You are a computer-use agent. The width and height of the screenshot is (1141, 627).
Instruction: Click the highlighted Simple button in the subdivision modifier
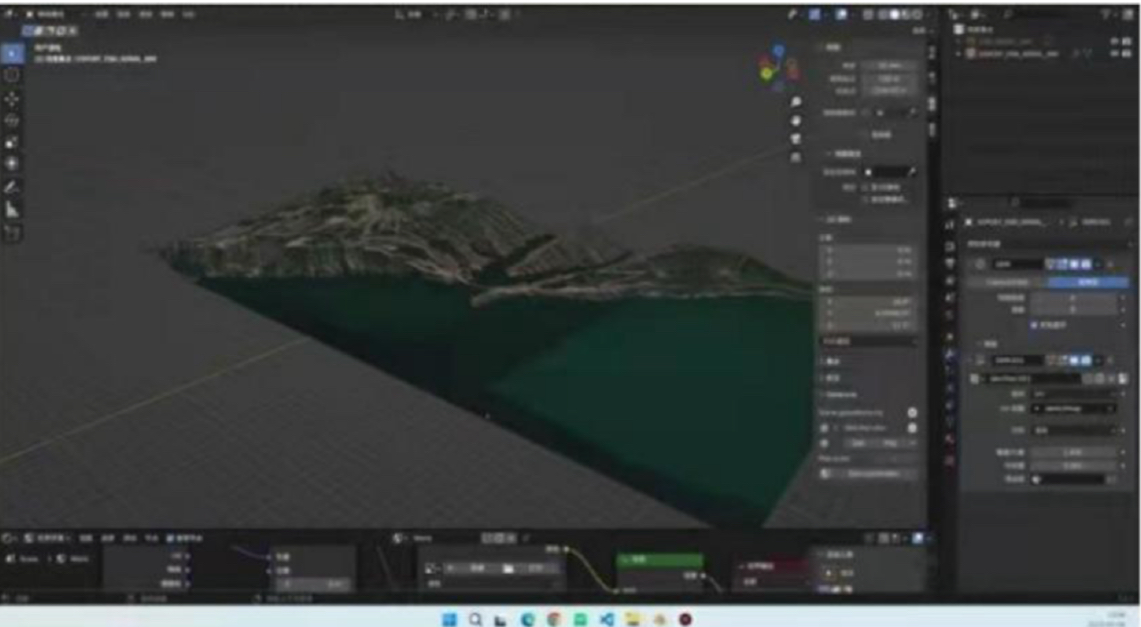pyautogui.click(x=1088, y=283)
